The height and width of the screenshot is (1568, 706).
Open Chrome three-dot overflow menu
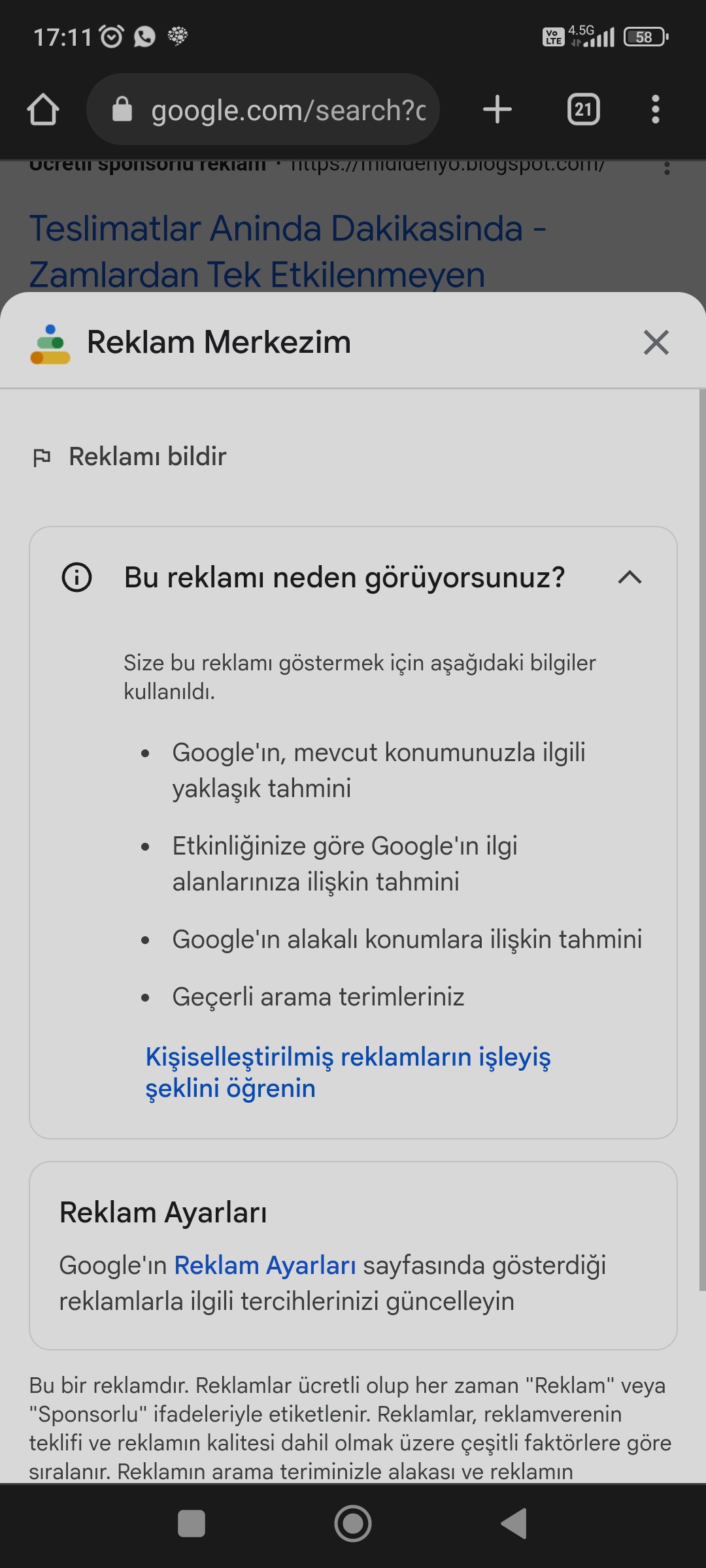click(x=656, y=109)
